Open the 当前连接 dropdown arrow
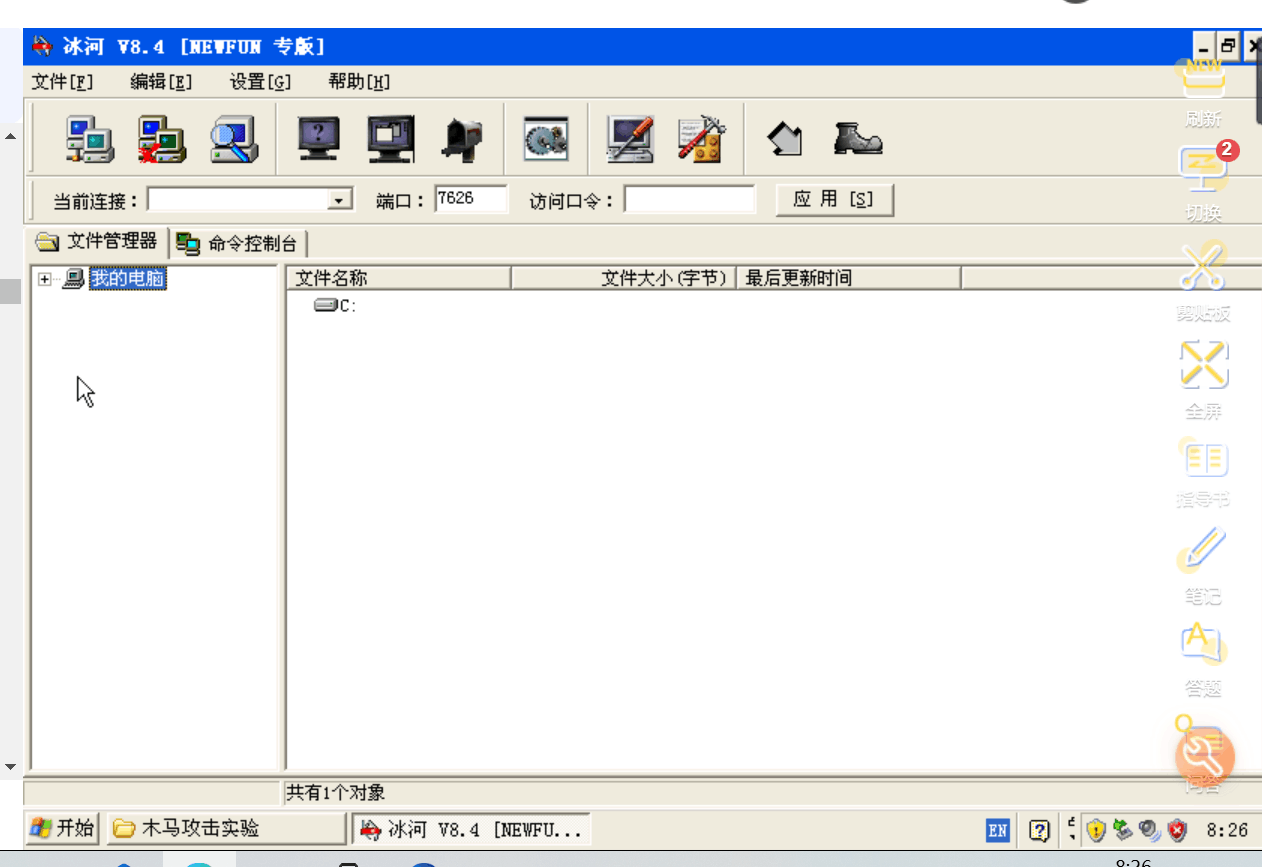Image resolution: width=1262 pixels, height=867 pixels. 341,200
